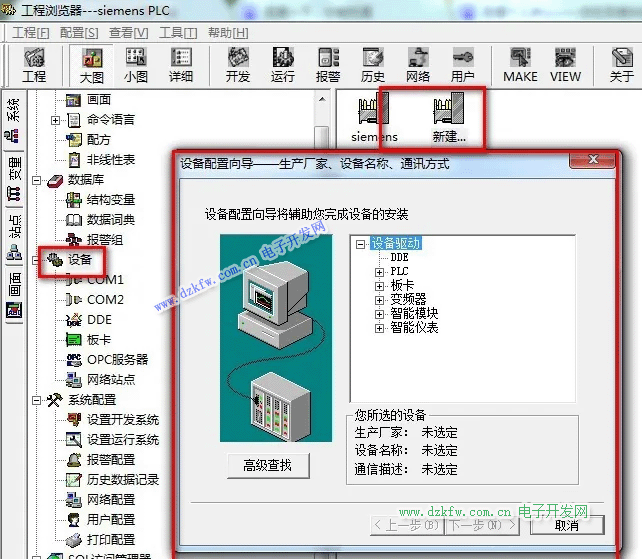Click the MAKE toolbar icon
The width and height of the screenshot is (642, 559).
coord(520,64)
